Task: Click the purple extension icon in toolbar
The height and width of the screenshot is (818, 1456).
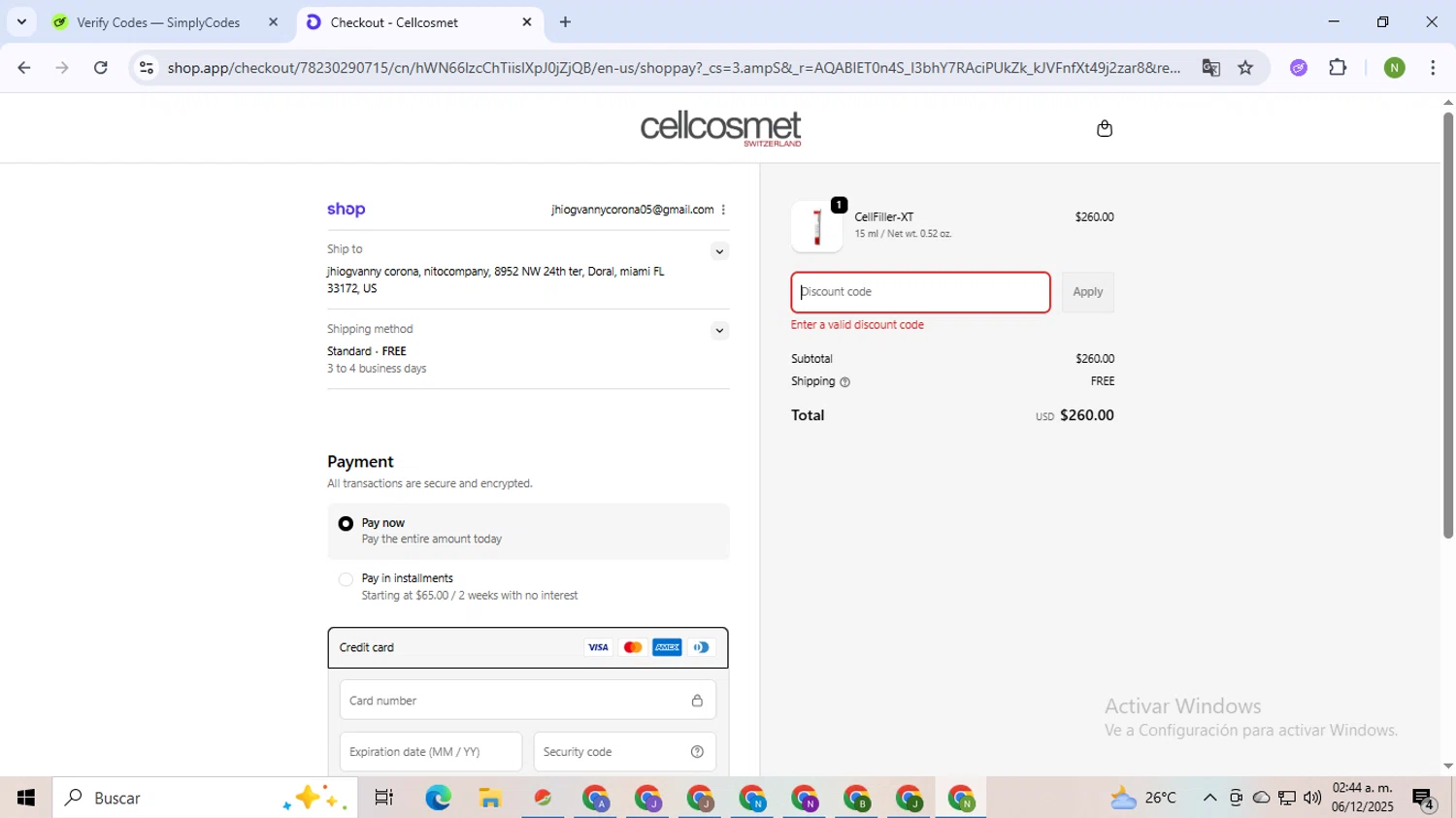Action: pyautogui.click(x=1299, y=68)
